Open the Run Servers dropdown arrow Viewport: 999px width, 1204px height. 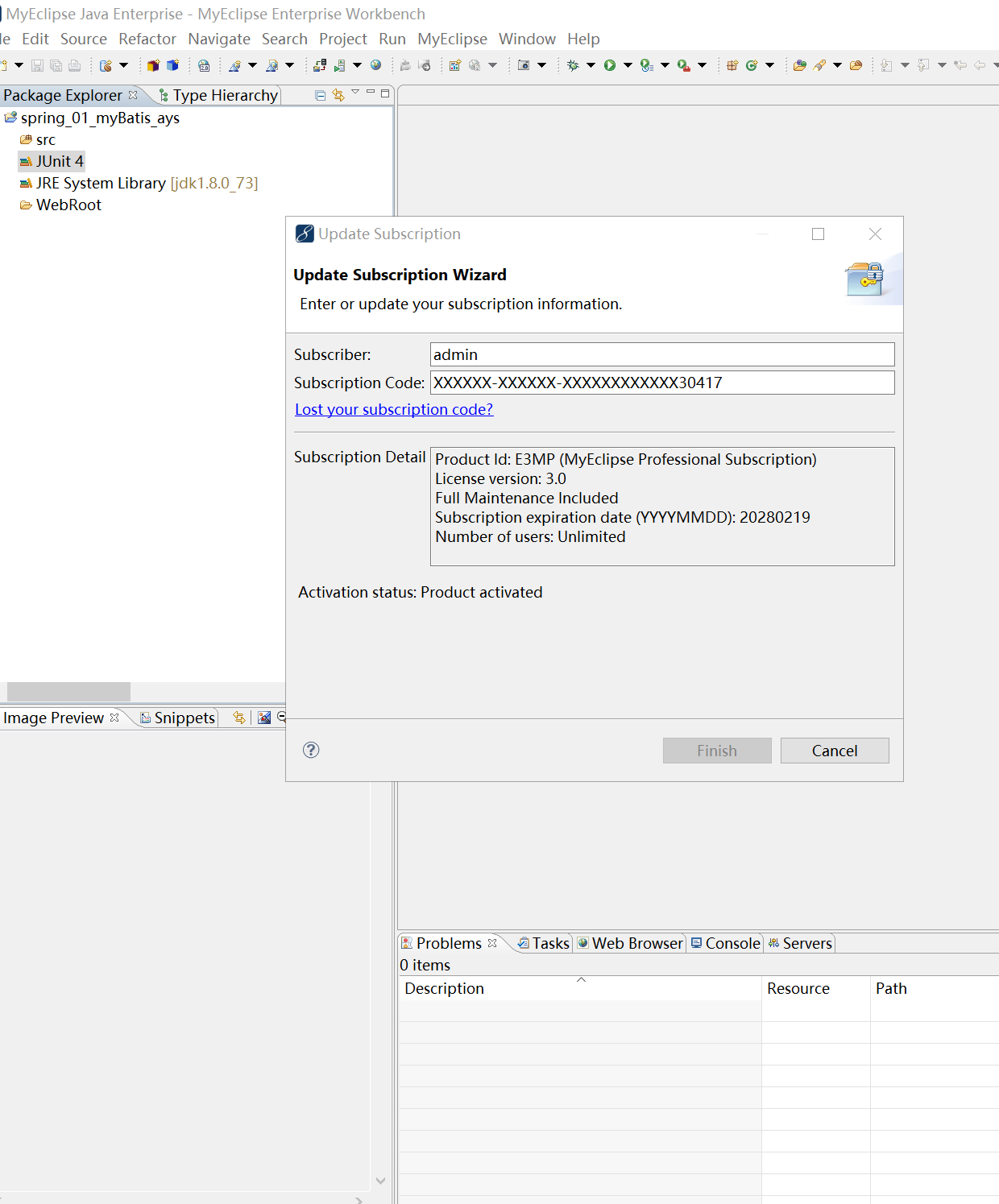357,65
